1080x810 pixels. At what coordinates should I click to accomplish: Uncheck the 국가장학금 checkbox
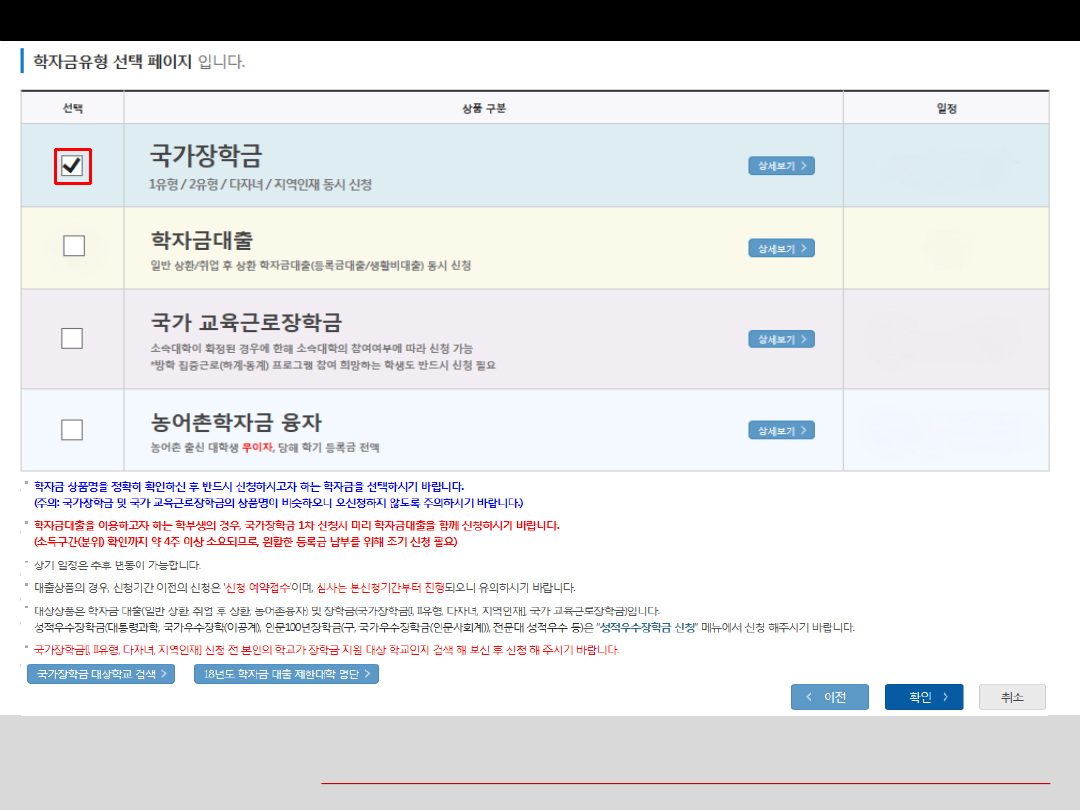coord(72,166)
